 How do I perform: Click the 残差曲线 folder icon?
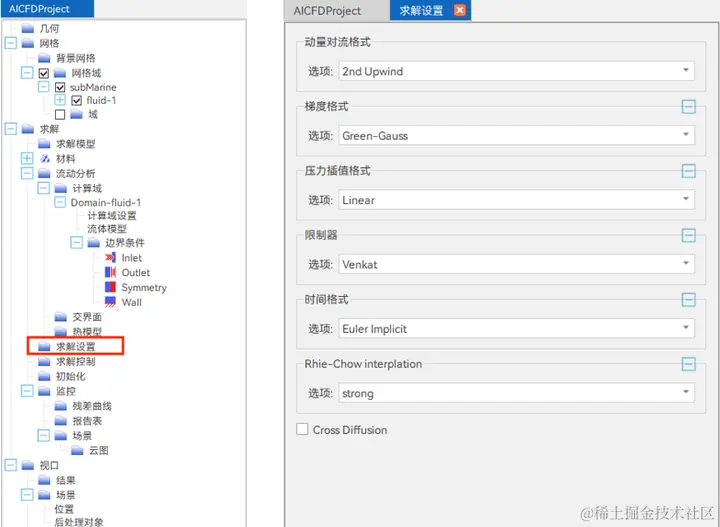coord(61,406)
